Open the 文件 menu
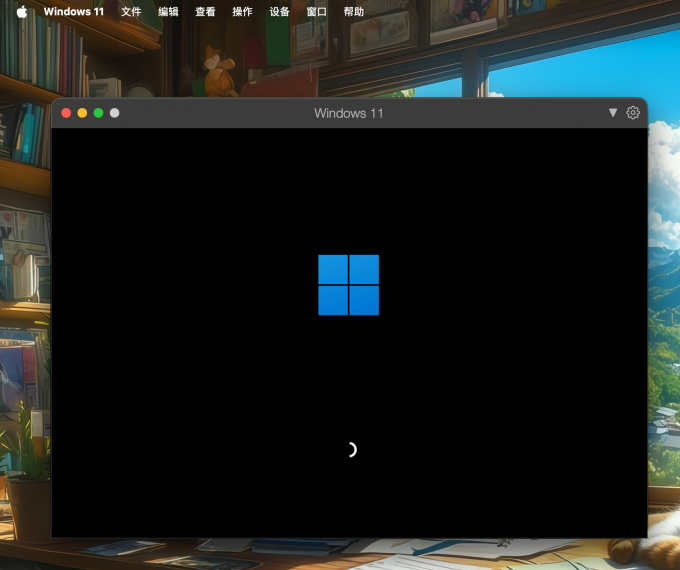 point(131,12)
